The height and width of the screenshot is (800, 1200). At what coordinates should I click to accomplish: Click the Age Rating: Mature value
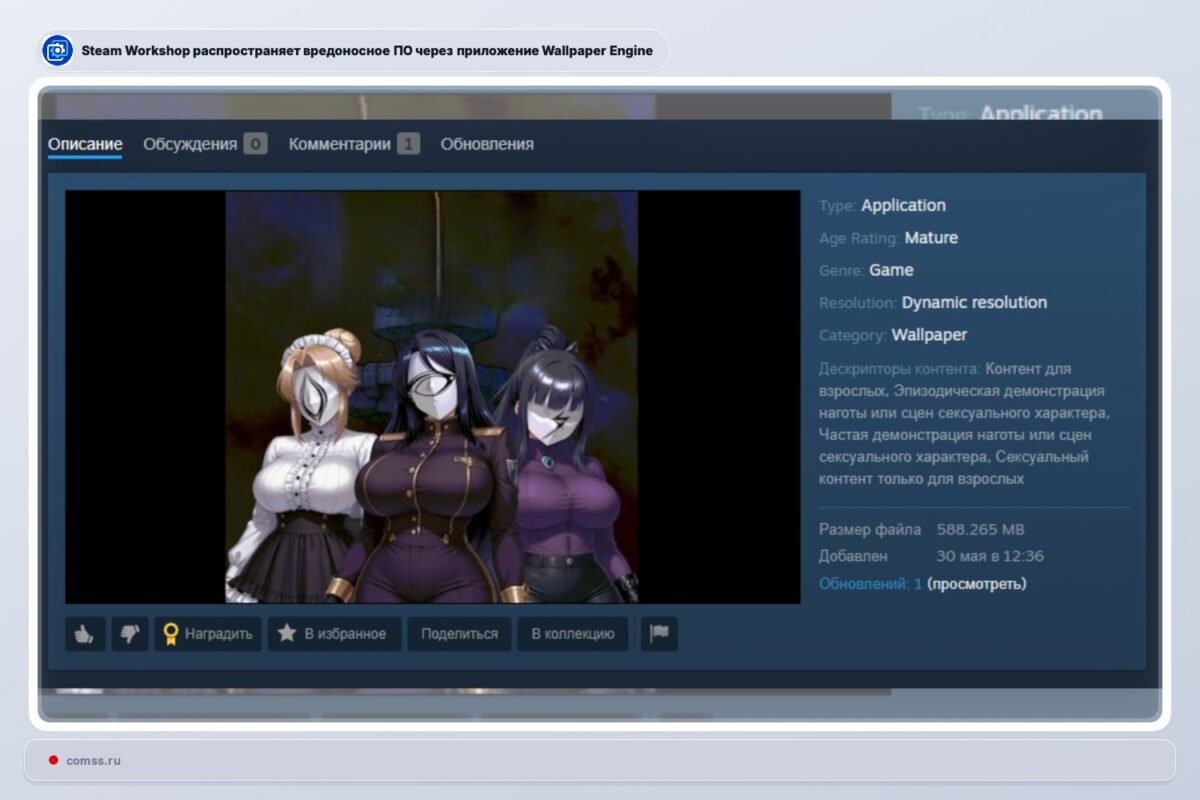point(931,238)
